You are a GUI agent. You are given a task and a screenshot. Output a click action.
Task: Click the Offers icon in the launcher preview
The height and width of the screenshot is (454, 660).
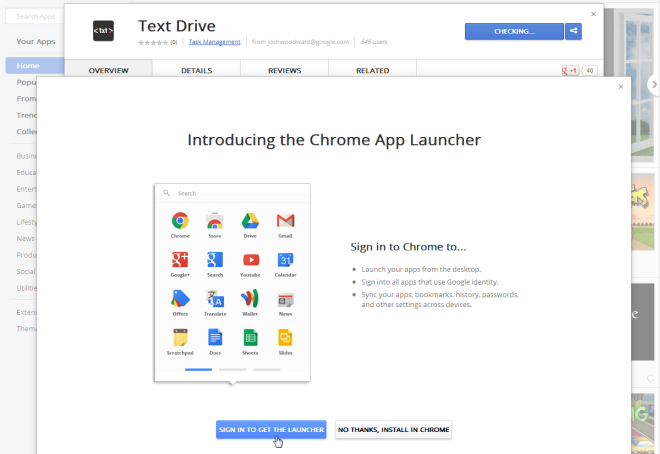(x=180, y=299)
